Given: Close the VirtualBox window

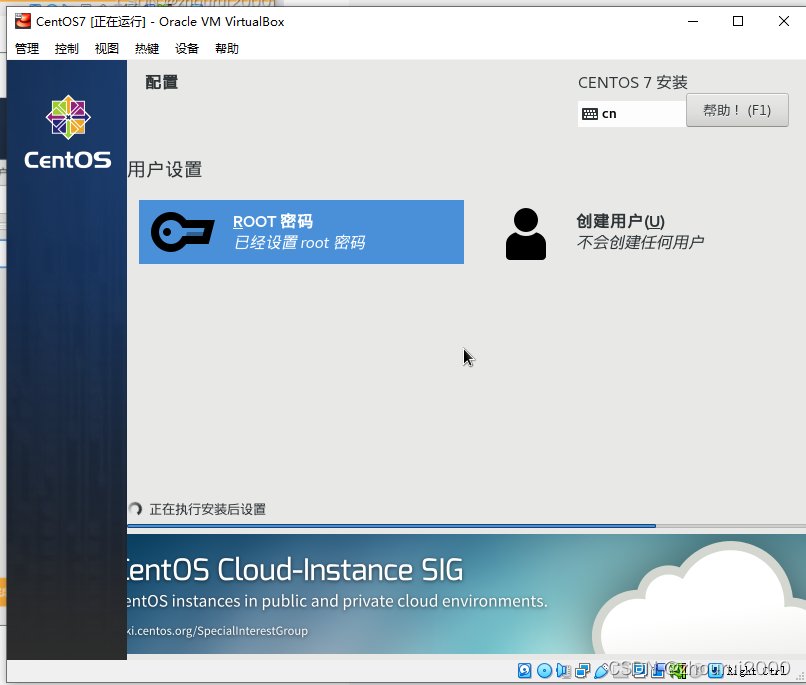Looking at the screenshot, I should click(x=783, y=22).
